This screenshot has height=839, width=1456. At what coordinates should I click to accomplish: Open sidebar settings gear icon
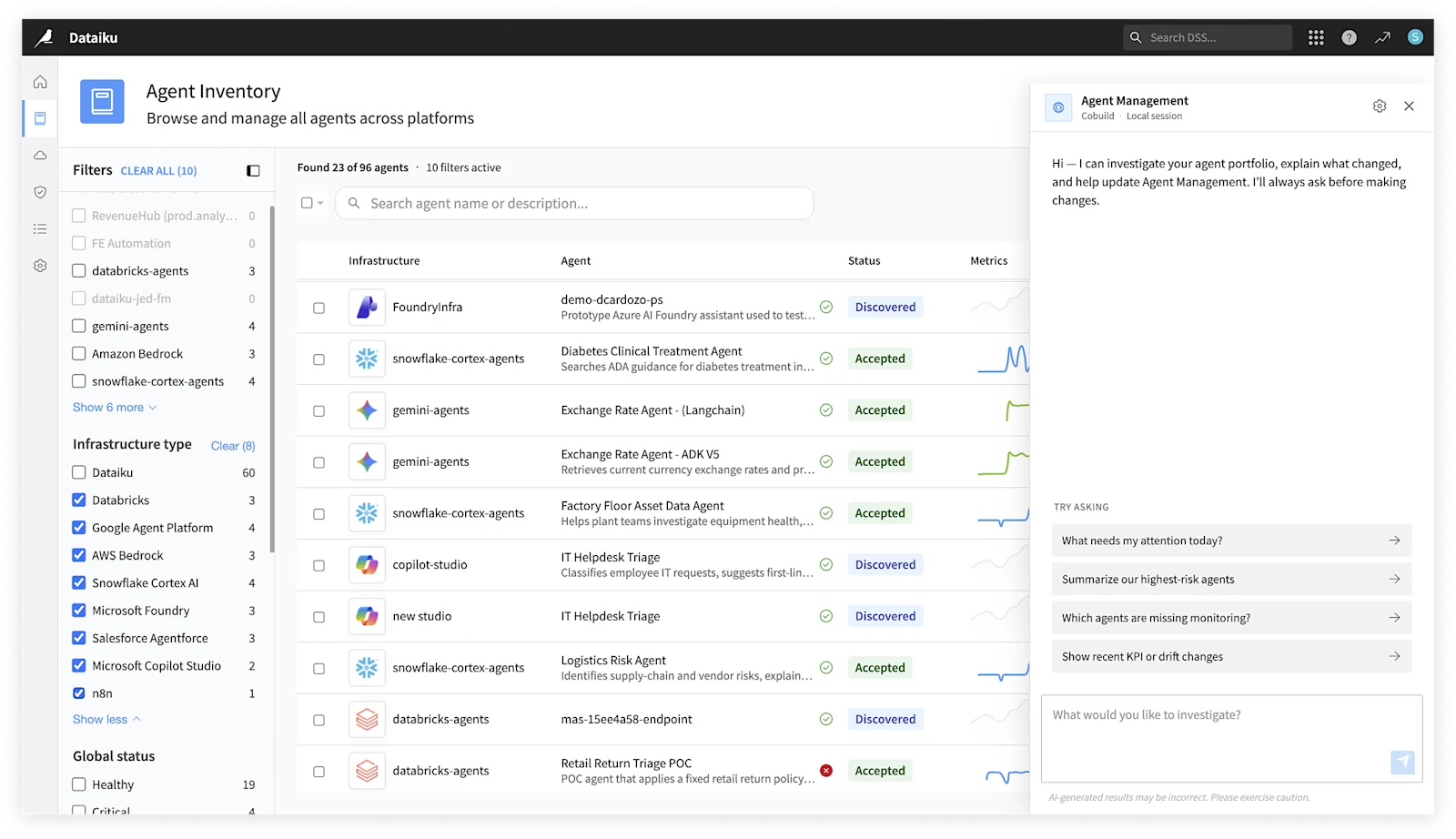click(40, 266)
